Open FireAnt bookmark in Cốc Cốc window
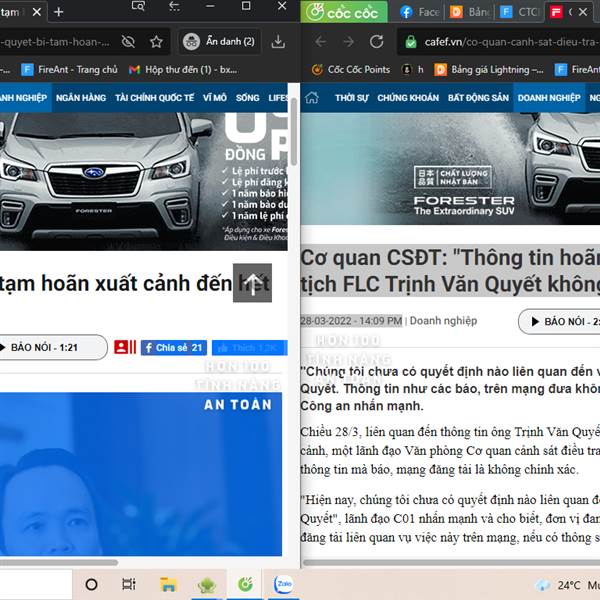The width and height of the screenshot is (600, 600). (x=577, y=70)
